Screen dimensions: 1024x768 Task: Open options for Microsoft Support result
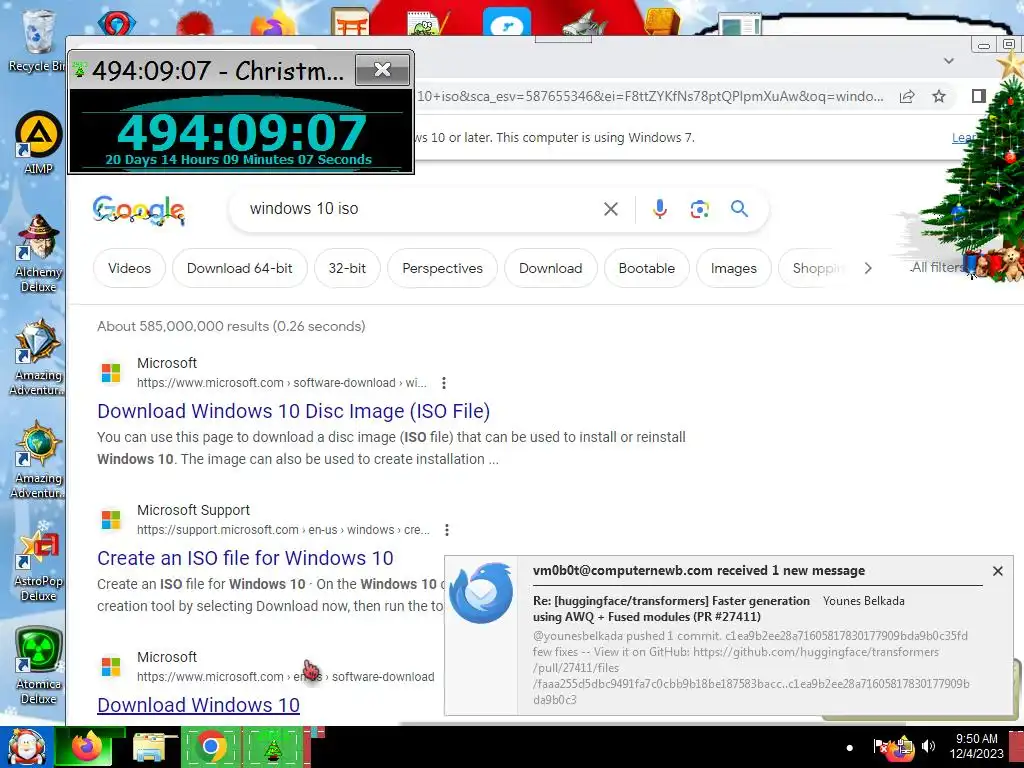tap(447, 530)
